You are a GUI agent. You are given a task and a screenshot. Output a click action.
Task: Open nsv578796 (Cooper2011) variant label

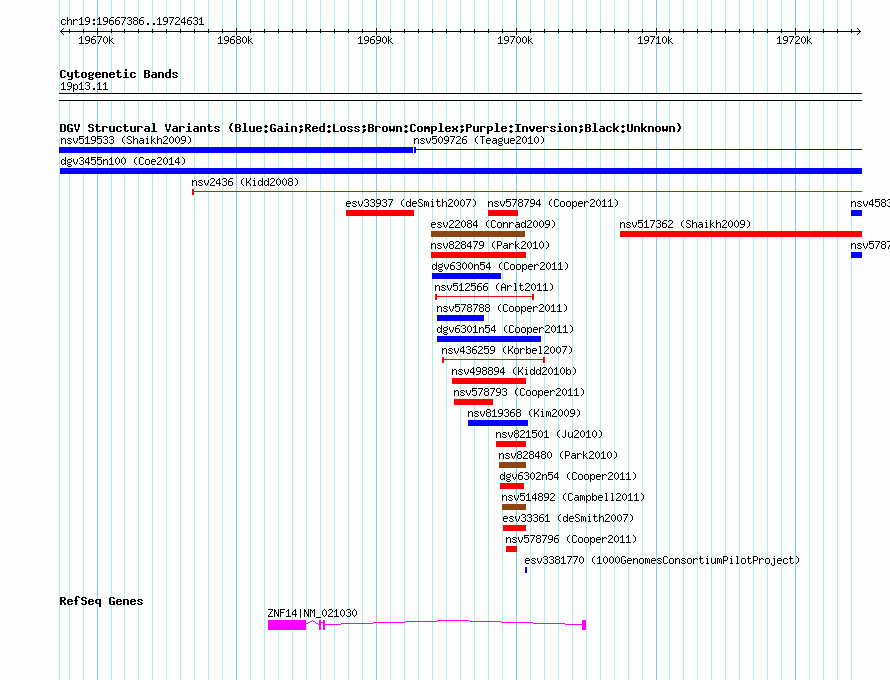click(571, 539)
